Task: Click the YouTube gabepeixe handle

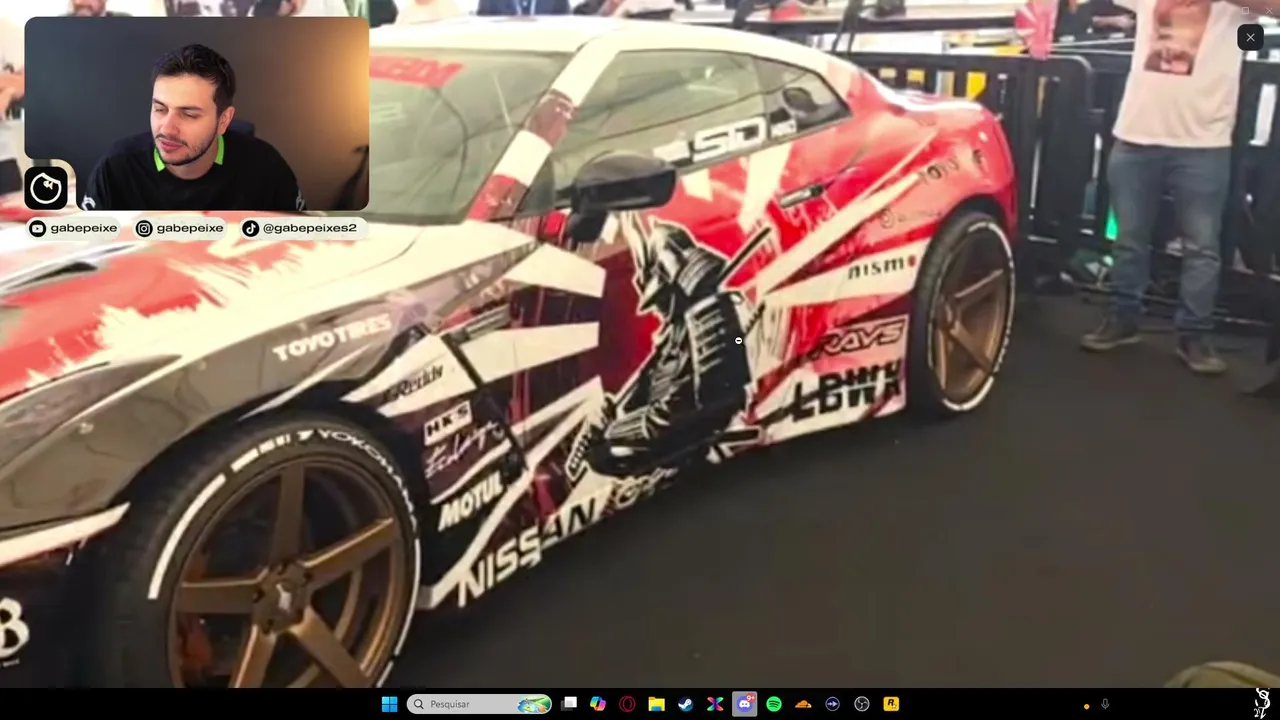Action: coord(73,228)
